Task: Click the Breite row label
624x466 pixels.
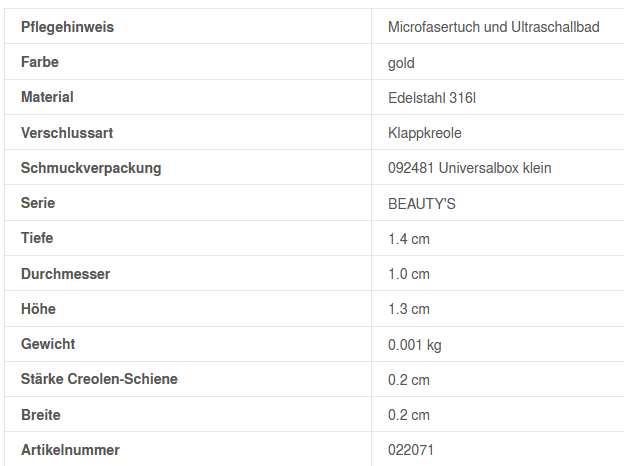Action: [41, 414]
